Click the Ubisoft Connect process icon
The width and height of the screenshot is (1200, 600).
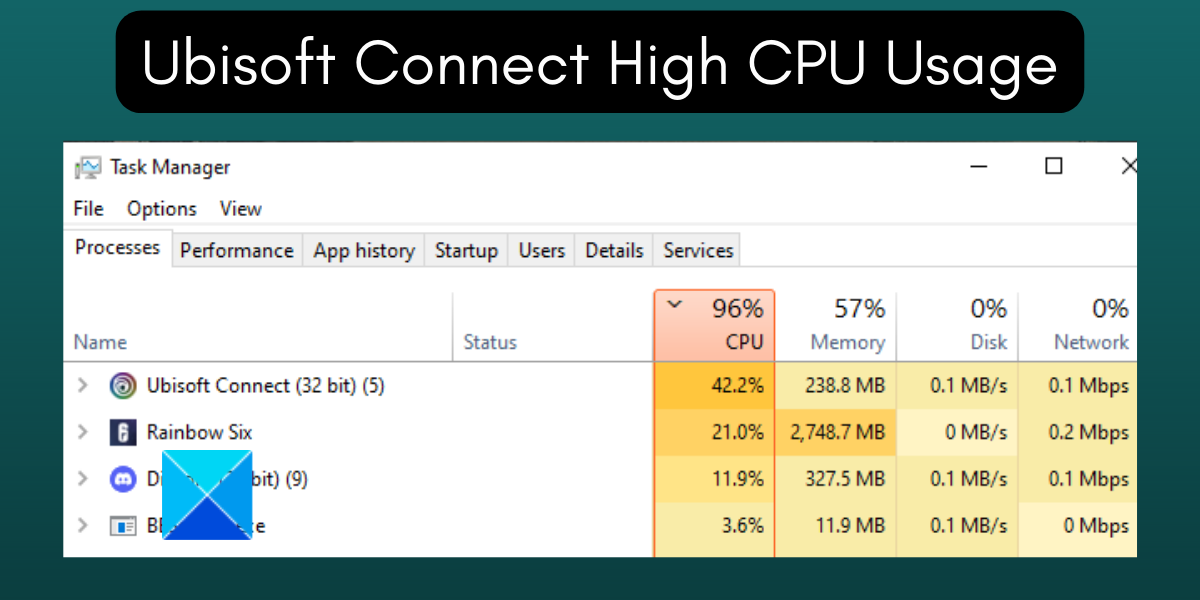123,386
